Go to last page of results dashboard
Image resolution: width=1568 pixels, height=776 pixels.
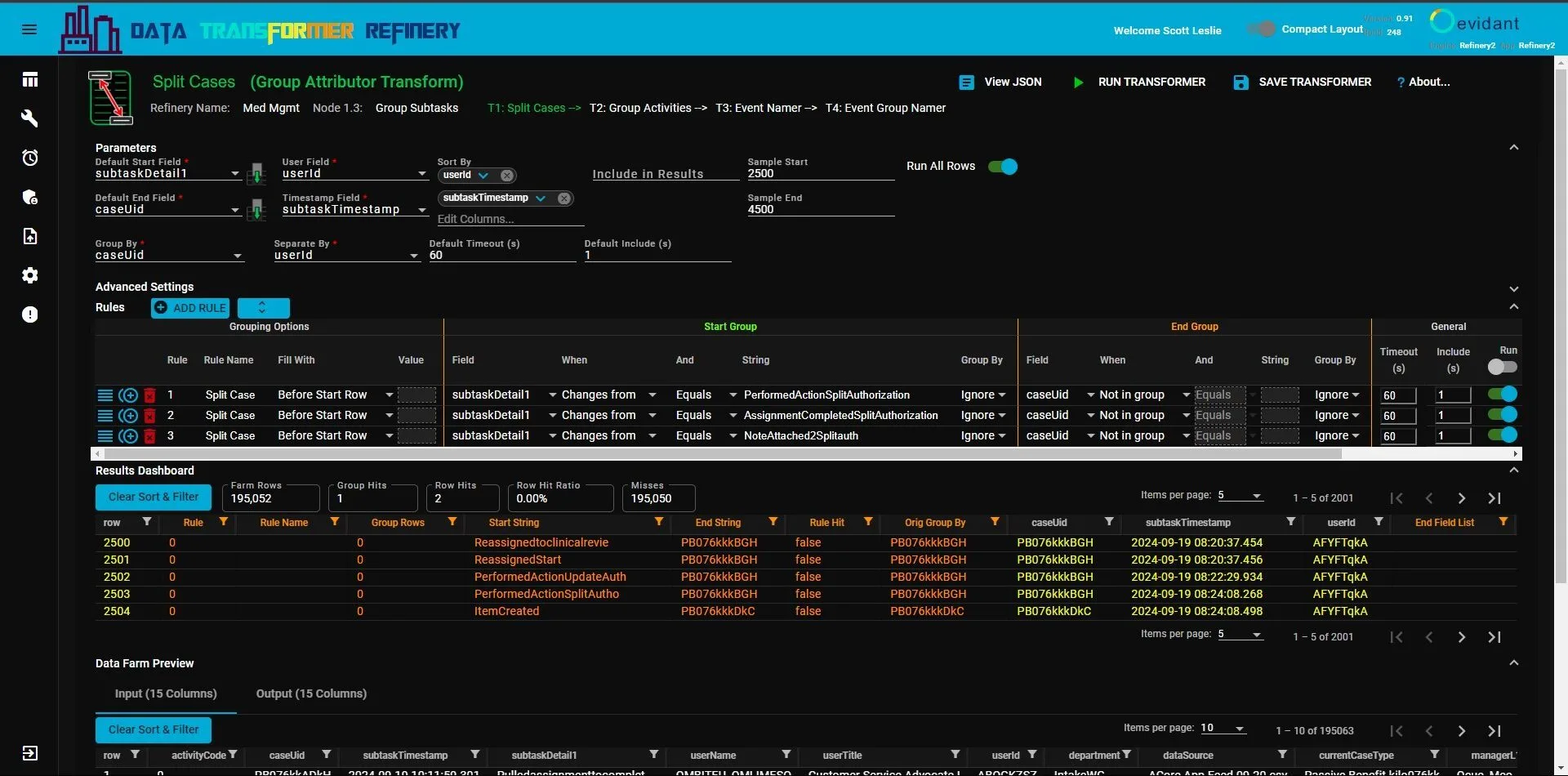1494,498
